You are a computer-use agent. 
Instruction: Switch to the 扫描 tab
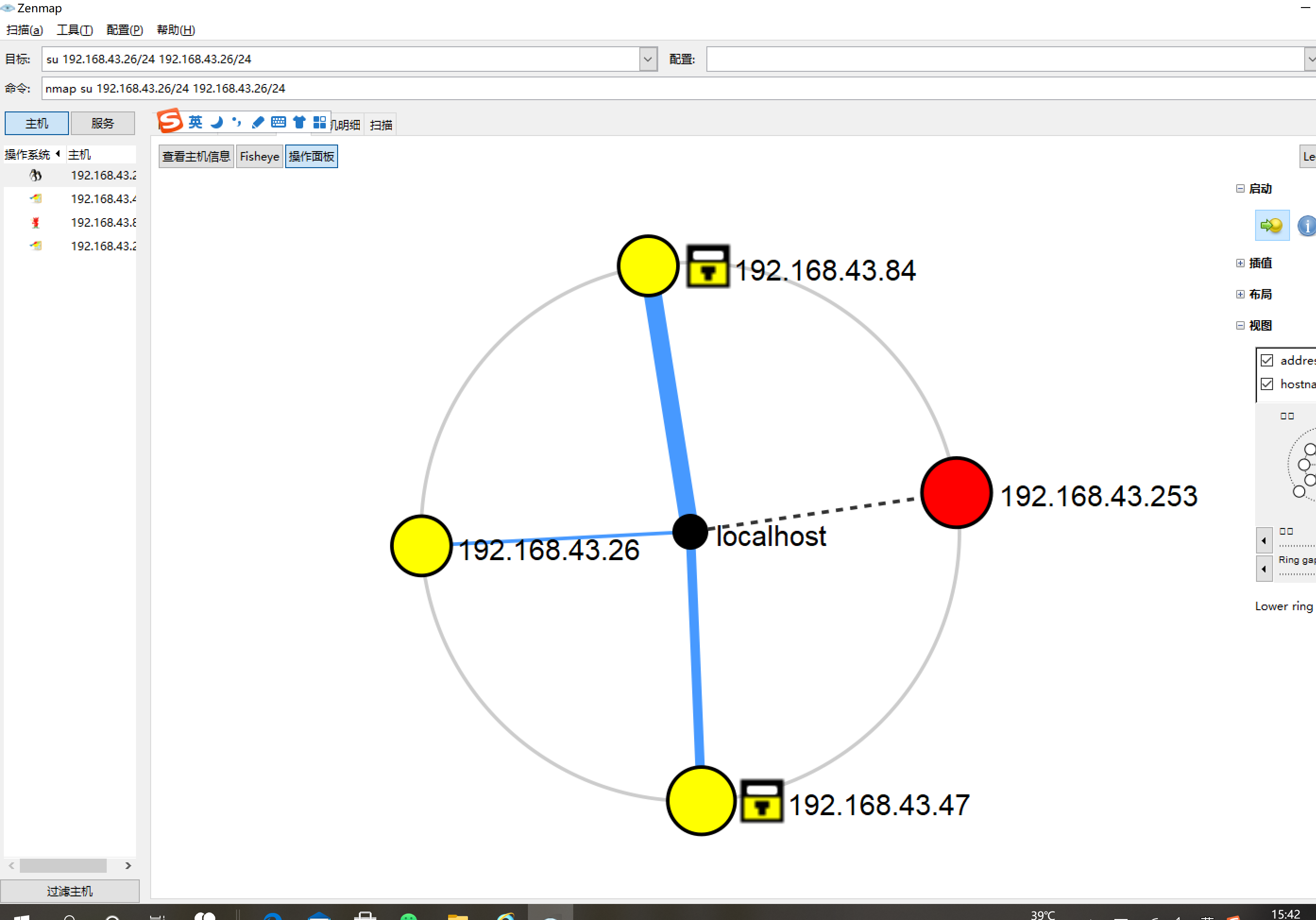pyautogui.click(x=381, y=125)
